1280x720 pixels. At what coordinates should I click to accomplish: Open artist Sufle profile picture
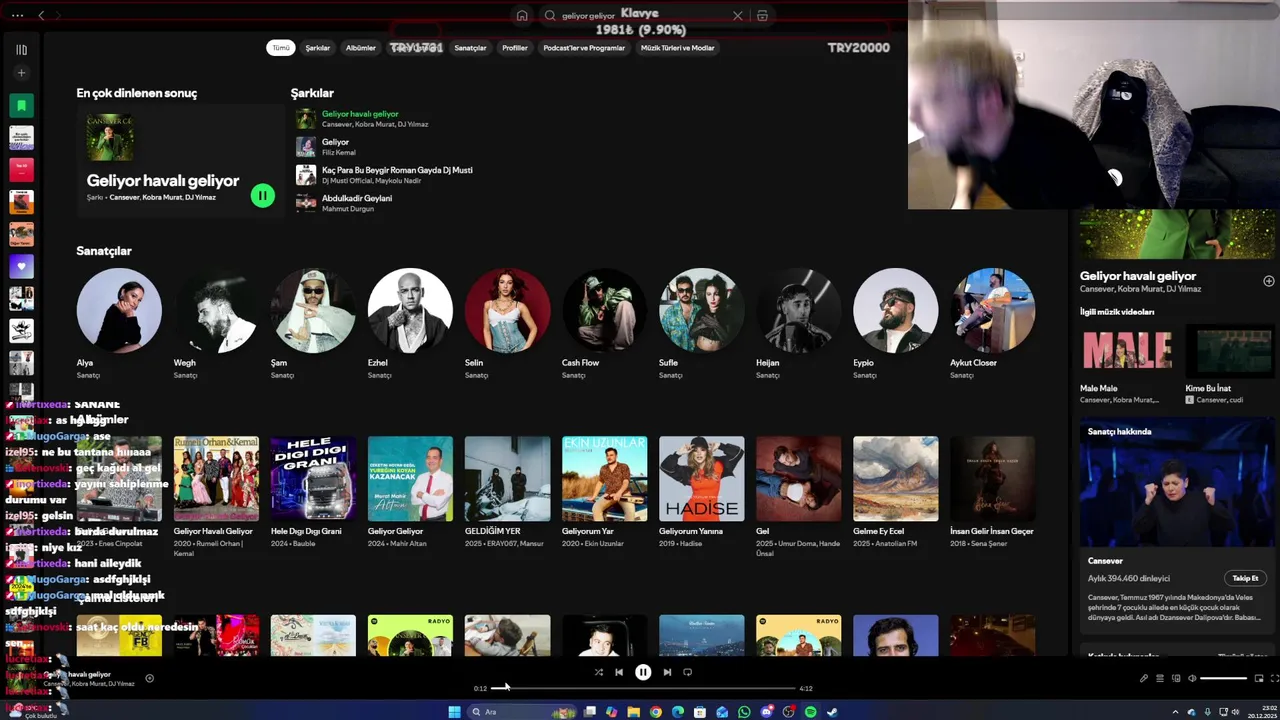pyautogui.click(x=701, y=310)
